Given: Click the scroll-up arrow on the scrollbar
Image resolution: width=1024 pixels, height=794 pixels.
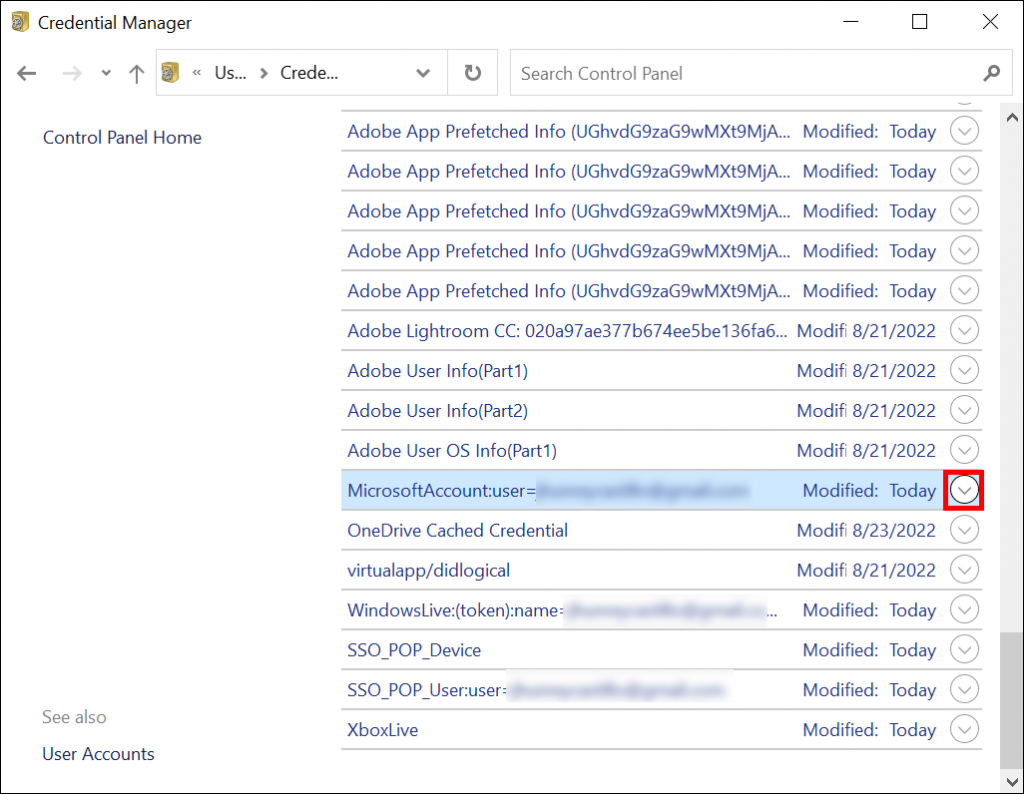Looking at the screenshot, I should [1011, 117].
